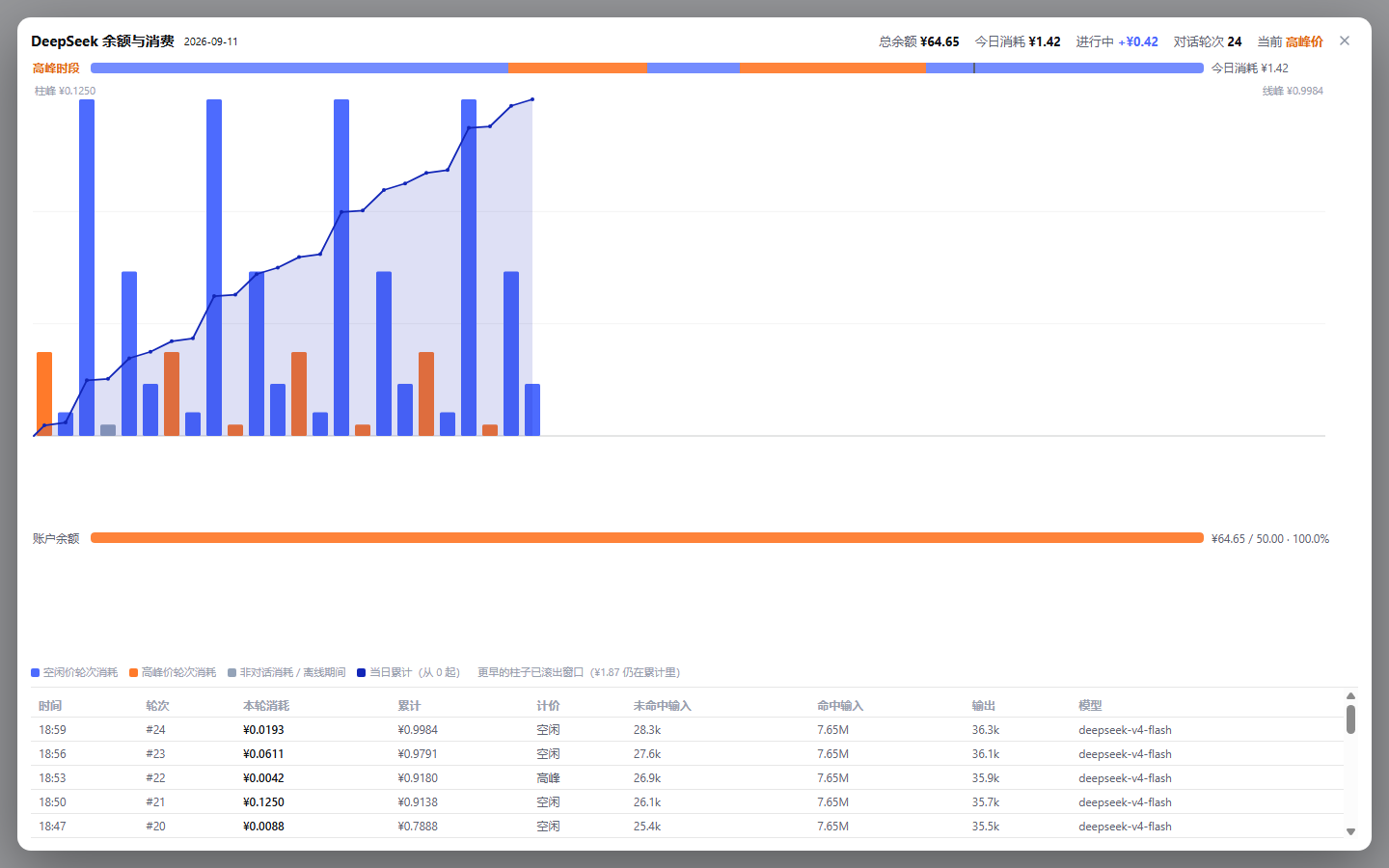This screenshot has width=1389, height=868.
Task: Click the 柱峰 ¥0.1250 label
Action: 66,91
